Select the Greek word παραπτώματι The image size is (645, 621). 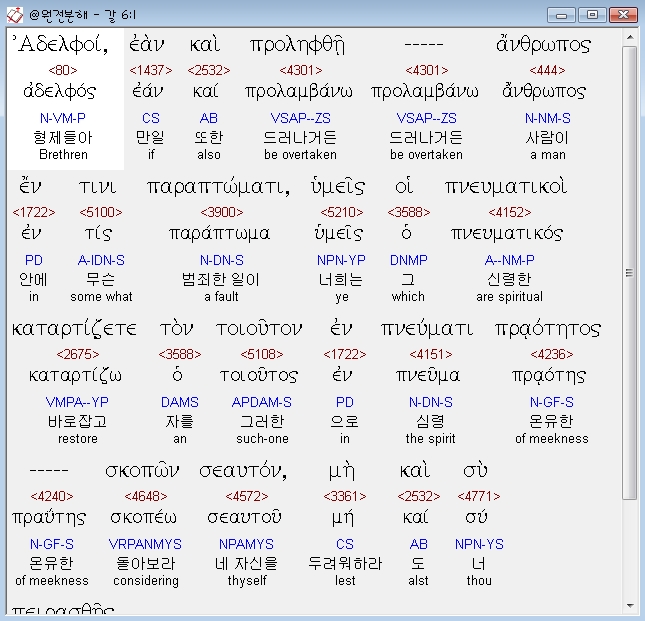coord(218,187)
